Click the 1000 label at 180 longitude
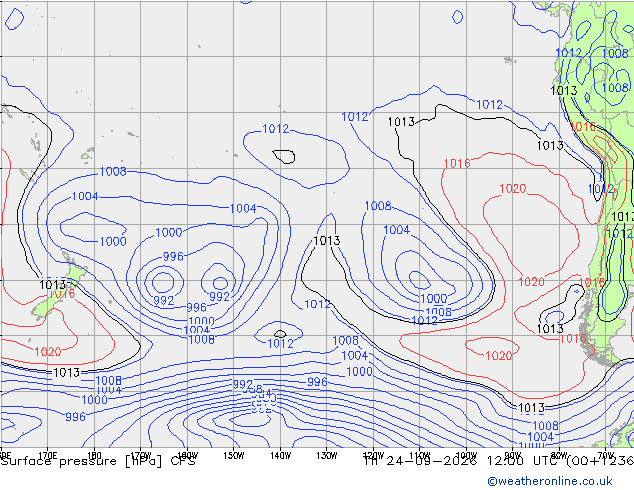634x490 pixels. pos(113,241)
